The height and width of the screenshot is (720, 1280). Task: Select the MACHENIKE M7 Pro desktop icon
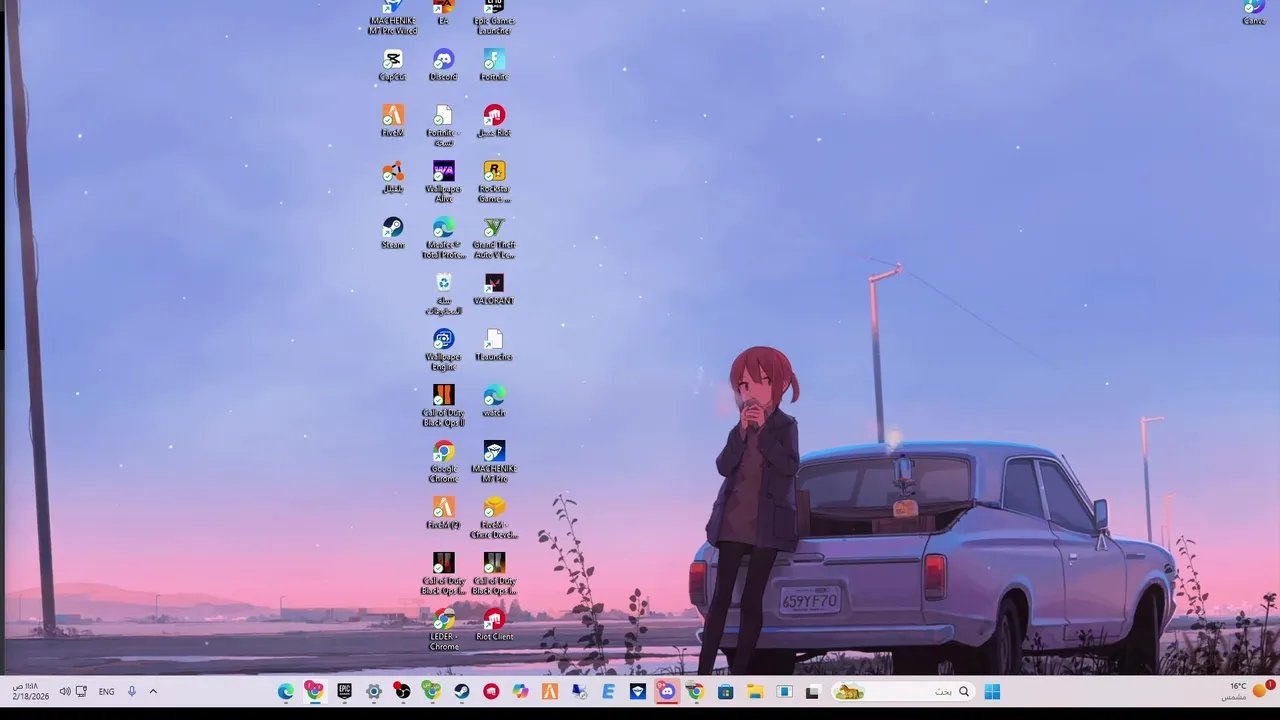494,462
